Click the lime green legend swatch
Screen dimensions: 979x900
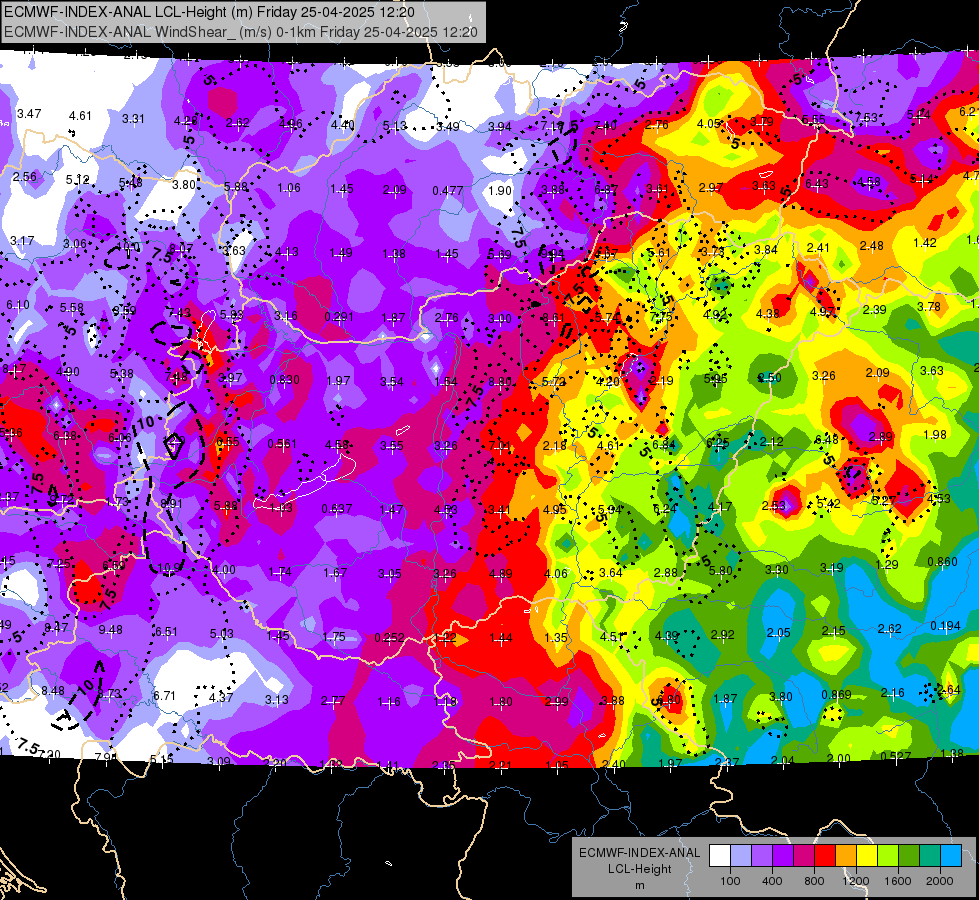pos(888,856)
